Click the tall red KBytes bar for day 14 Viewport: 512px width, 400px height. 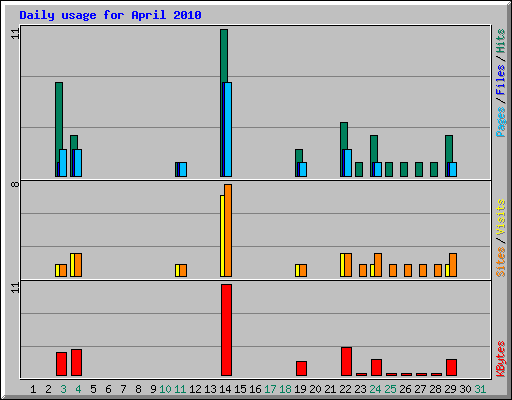pos(226,330)
